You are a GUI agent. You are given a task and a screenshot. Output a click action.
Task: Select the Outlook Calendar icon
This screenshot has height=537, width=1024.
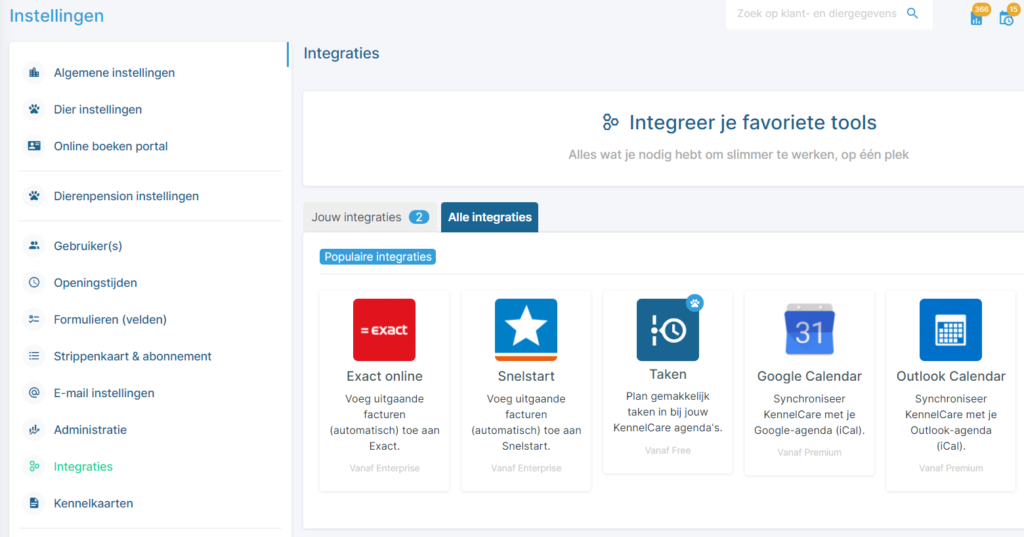950,330
